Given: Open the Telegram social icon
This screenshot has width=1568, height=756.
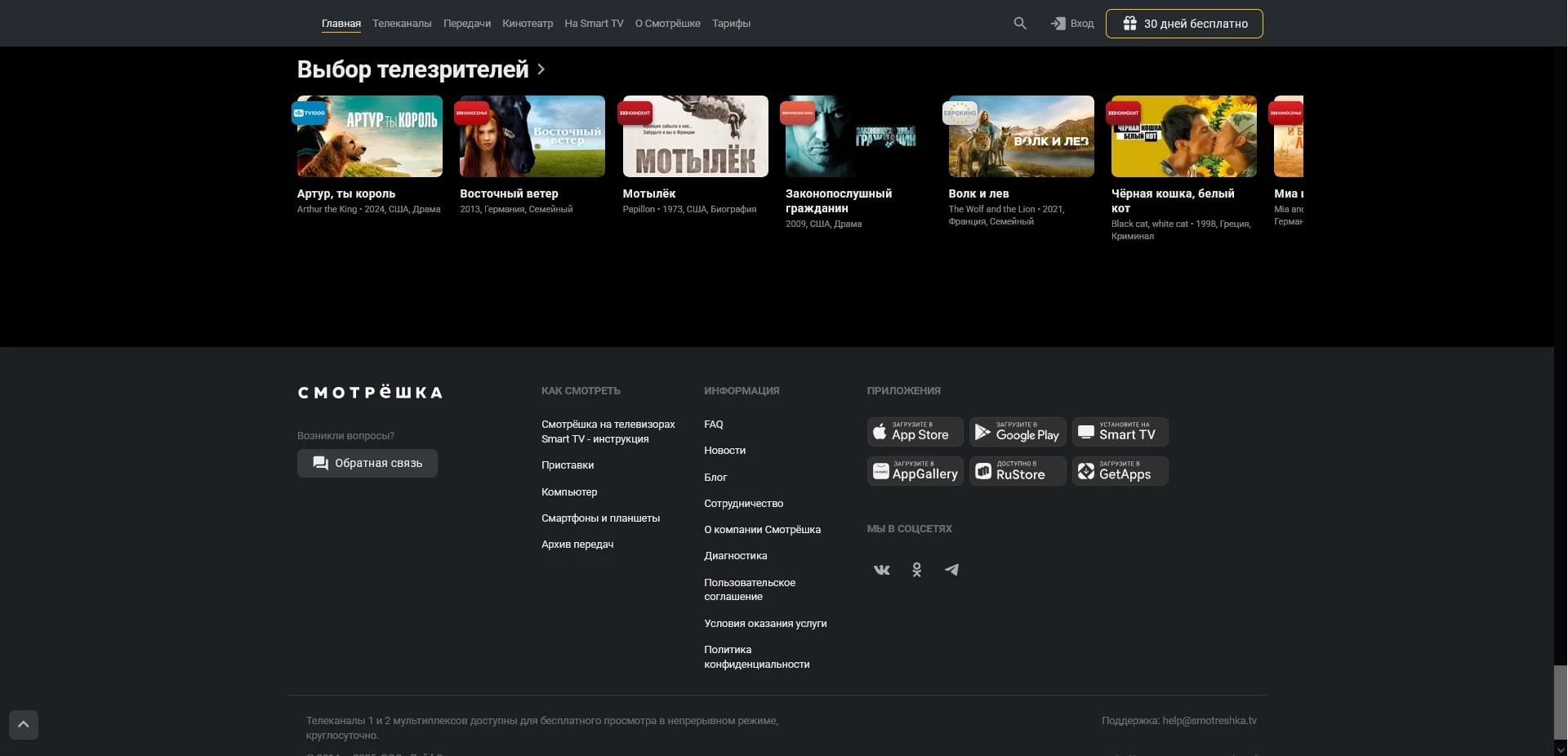Looking at the screenshot, I should click(x=951, y=570).
